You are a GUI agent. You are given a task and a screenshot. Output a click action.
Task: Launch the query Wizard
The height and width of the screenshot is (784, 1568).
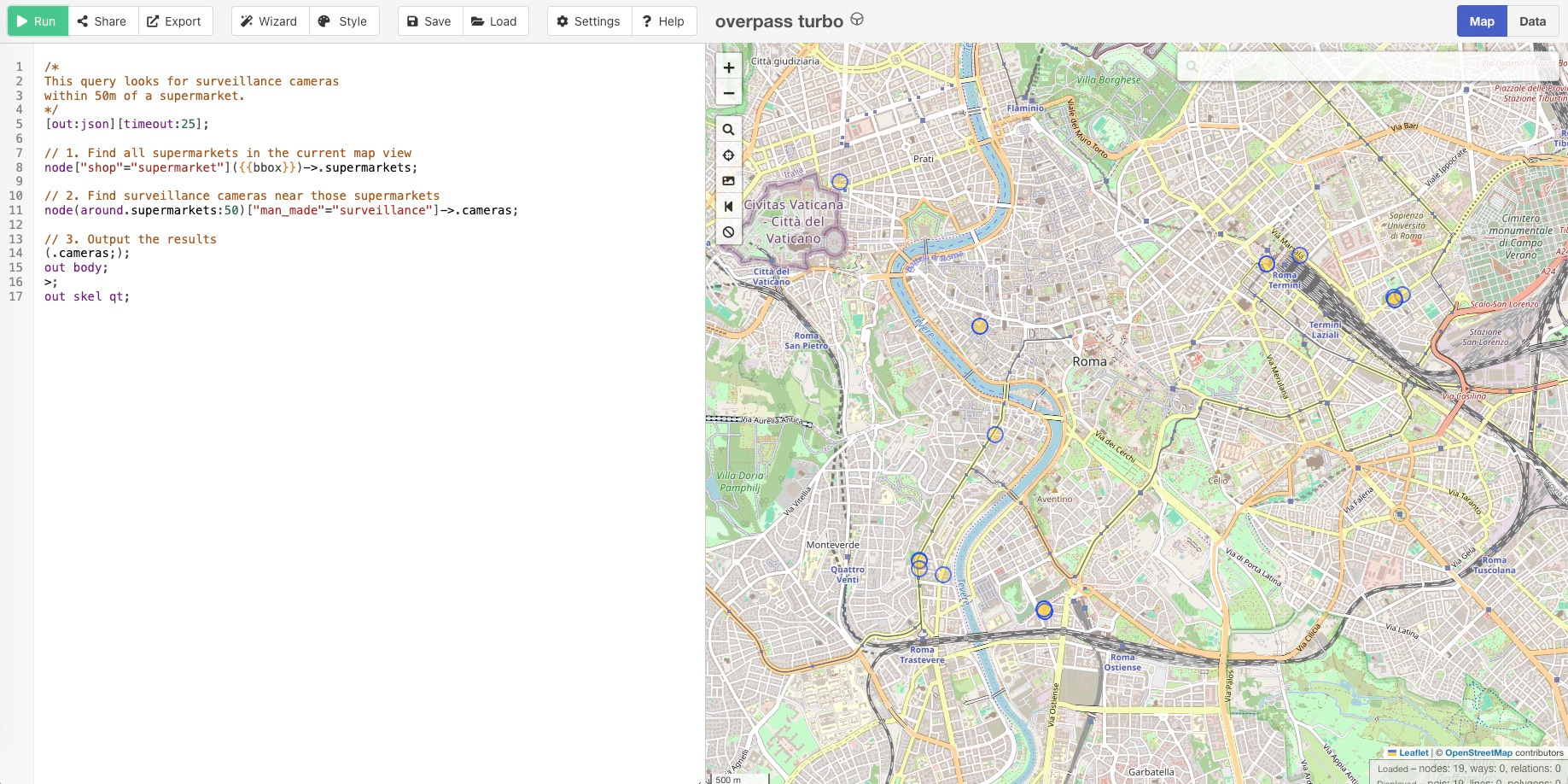(270, 21)
